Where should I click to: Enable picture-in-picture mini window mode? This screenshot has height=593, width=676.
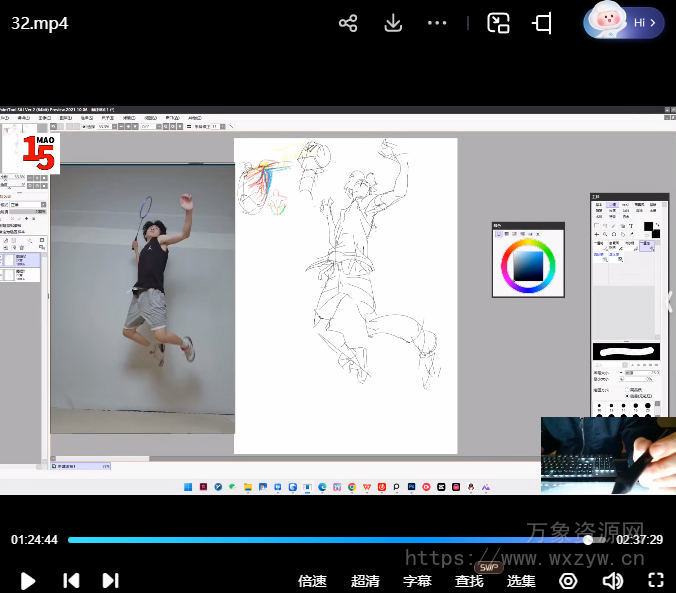tap(498, 23)
